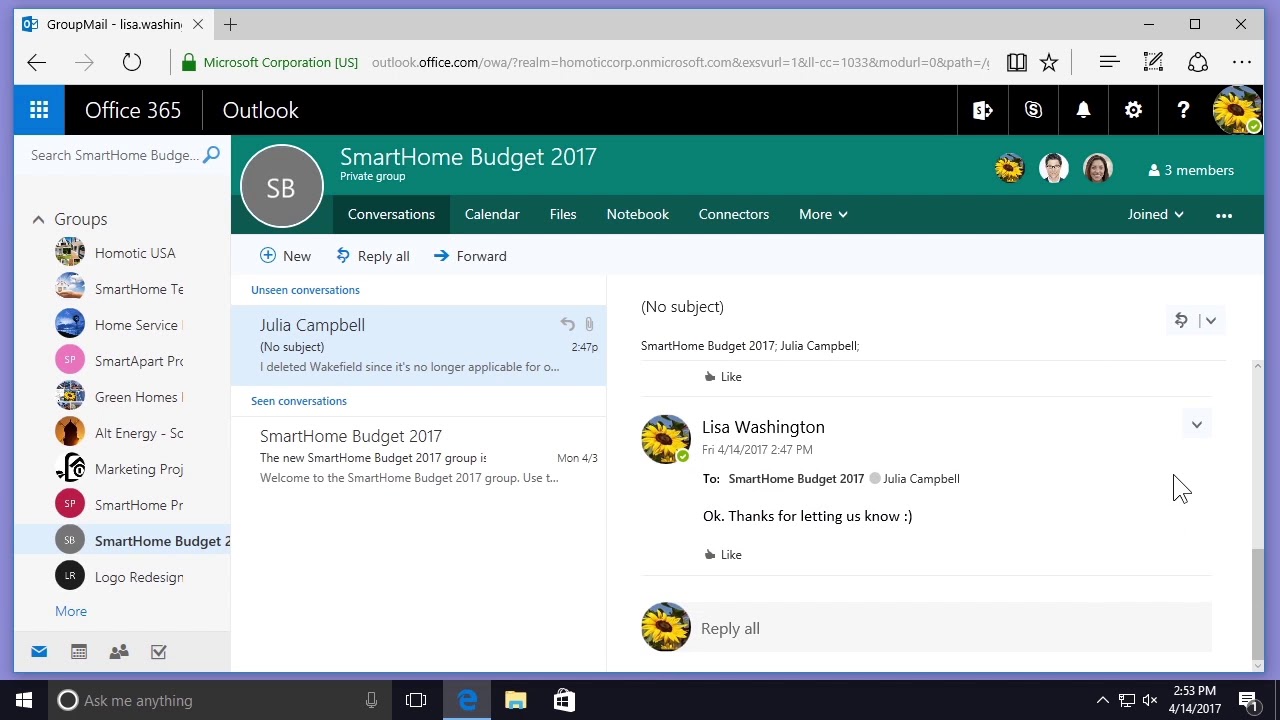
Task: Open Marketing Proj group
Action: [122, 469]
